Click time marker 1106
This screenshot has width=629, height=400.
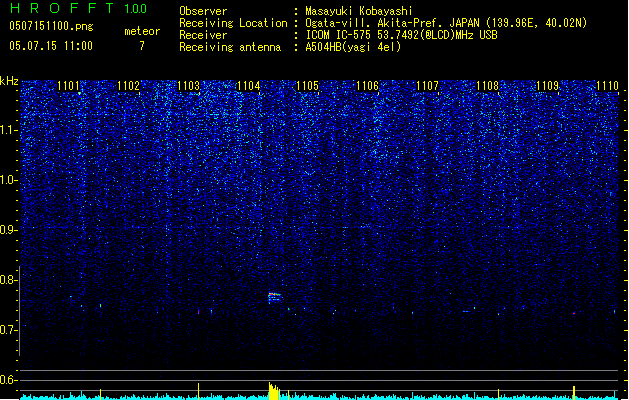[x=367, y=86]
